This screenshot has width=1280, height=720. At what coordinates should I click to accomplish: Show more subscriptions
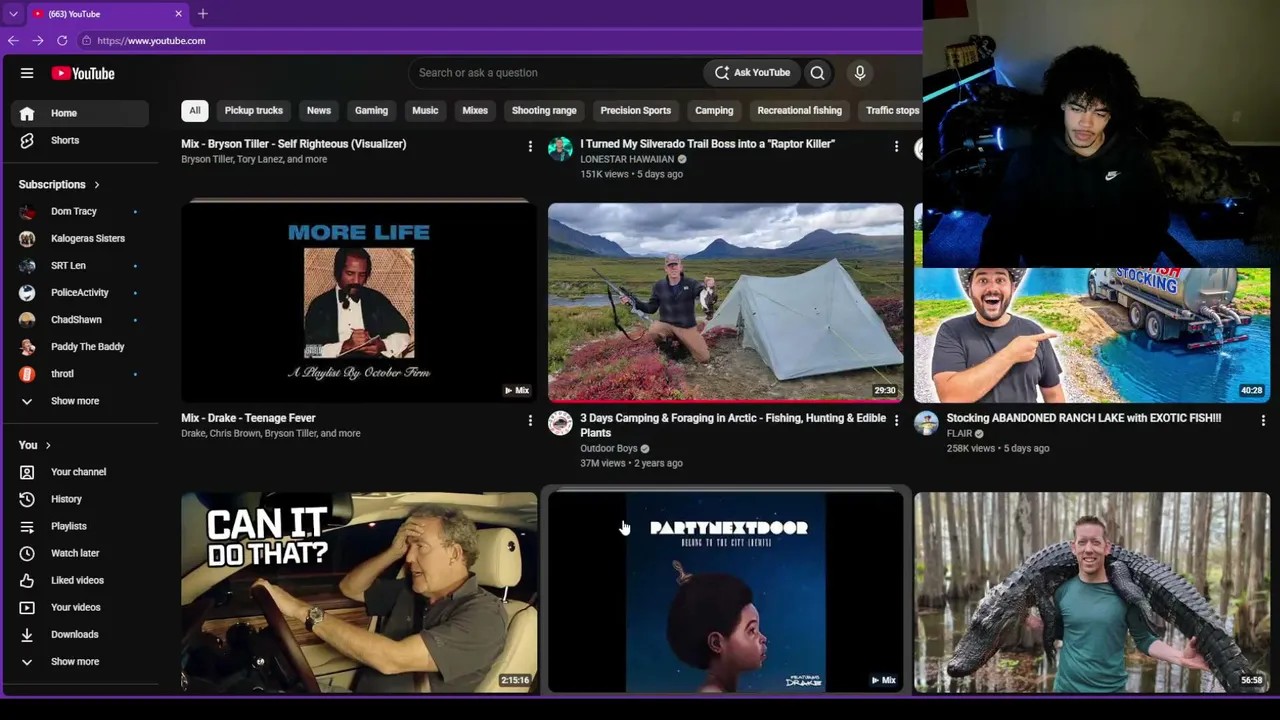coord(80,401)
